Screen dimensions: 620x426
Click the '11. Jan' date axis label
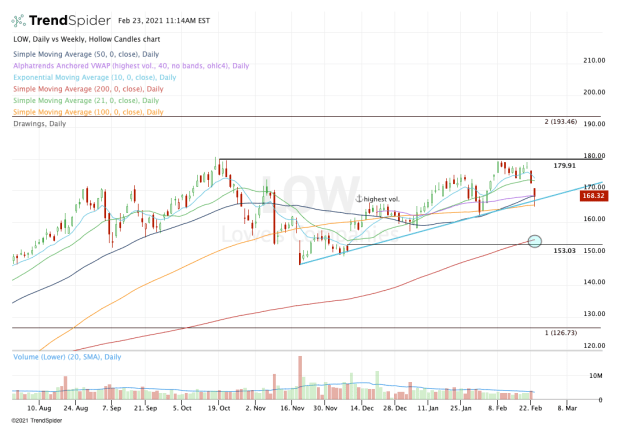(427, 408)
